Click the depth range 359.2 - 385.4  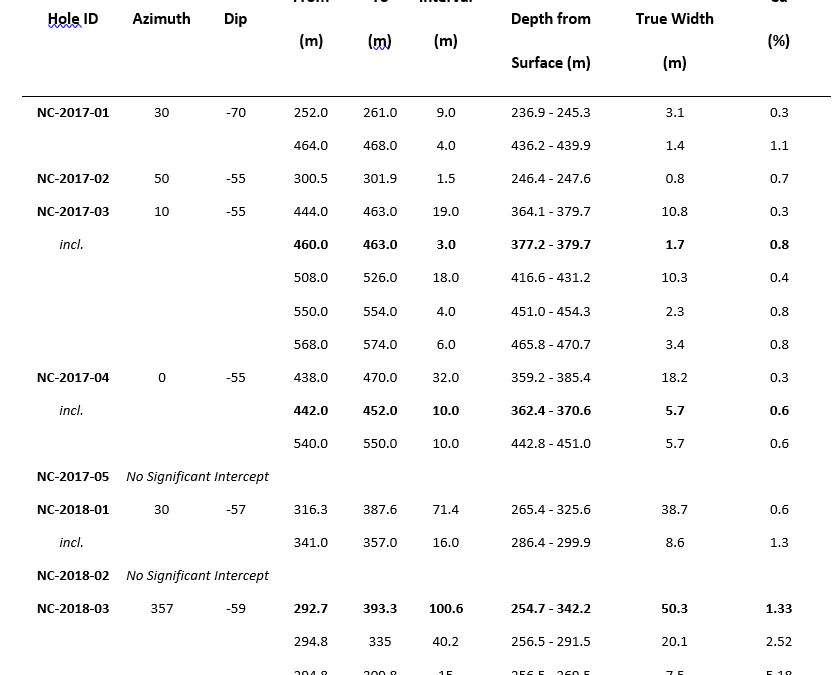pos(551,378)
